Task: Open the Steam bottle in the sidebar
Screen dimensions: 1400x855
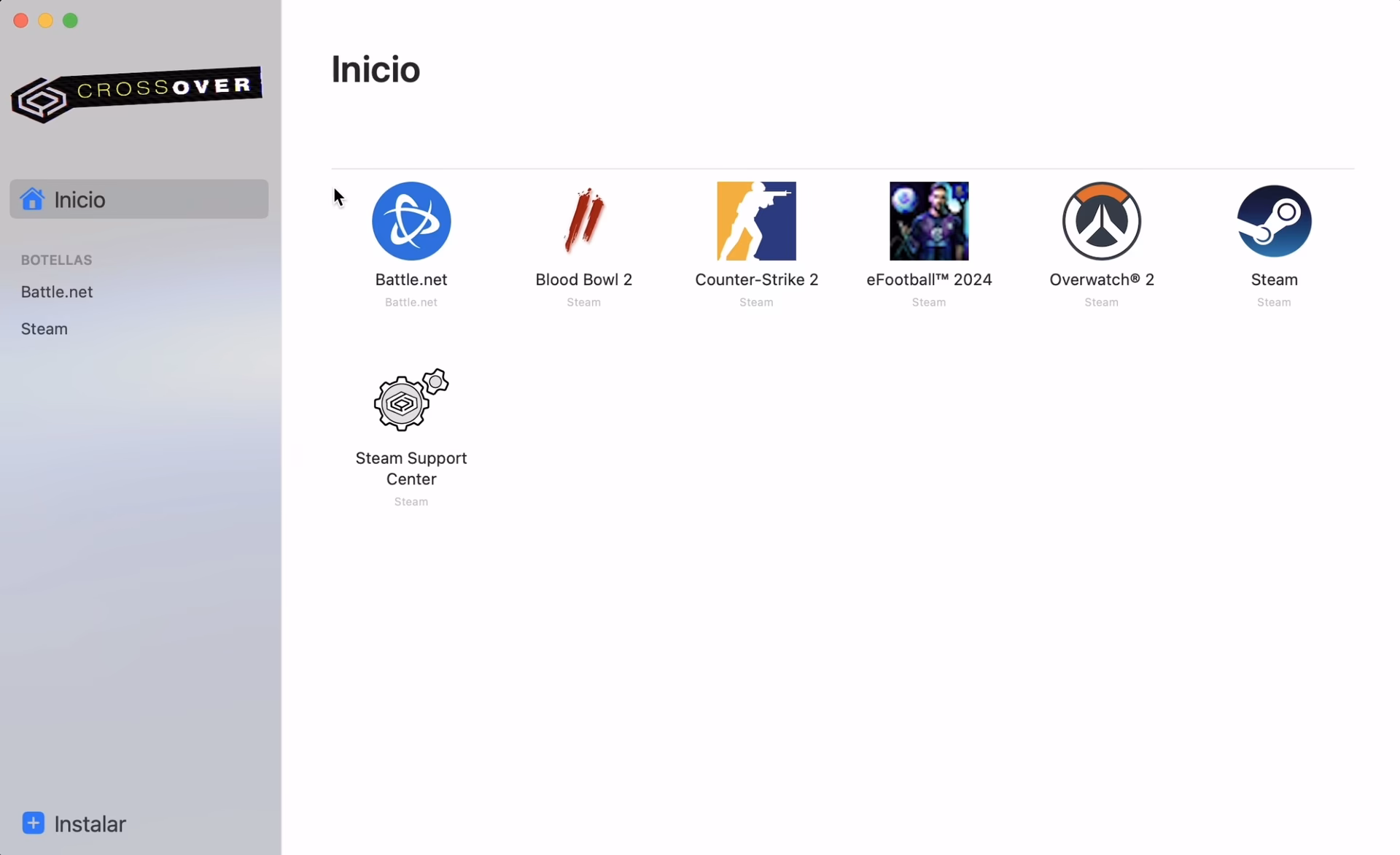Action: pyautogui.click(x=44, y=329)
